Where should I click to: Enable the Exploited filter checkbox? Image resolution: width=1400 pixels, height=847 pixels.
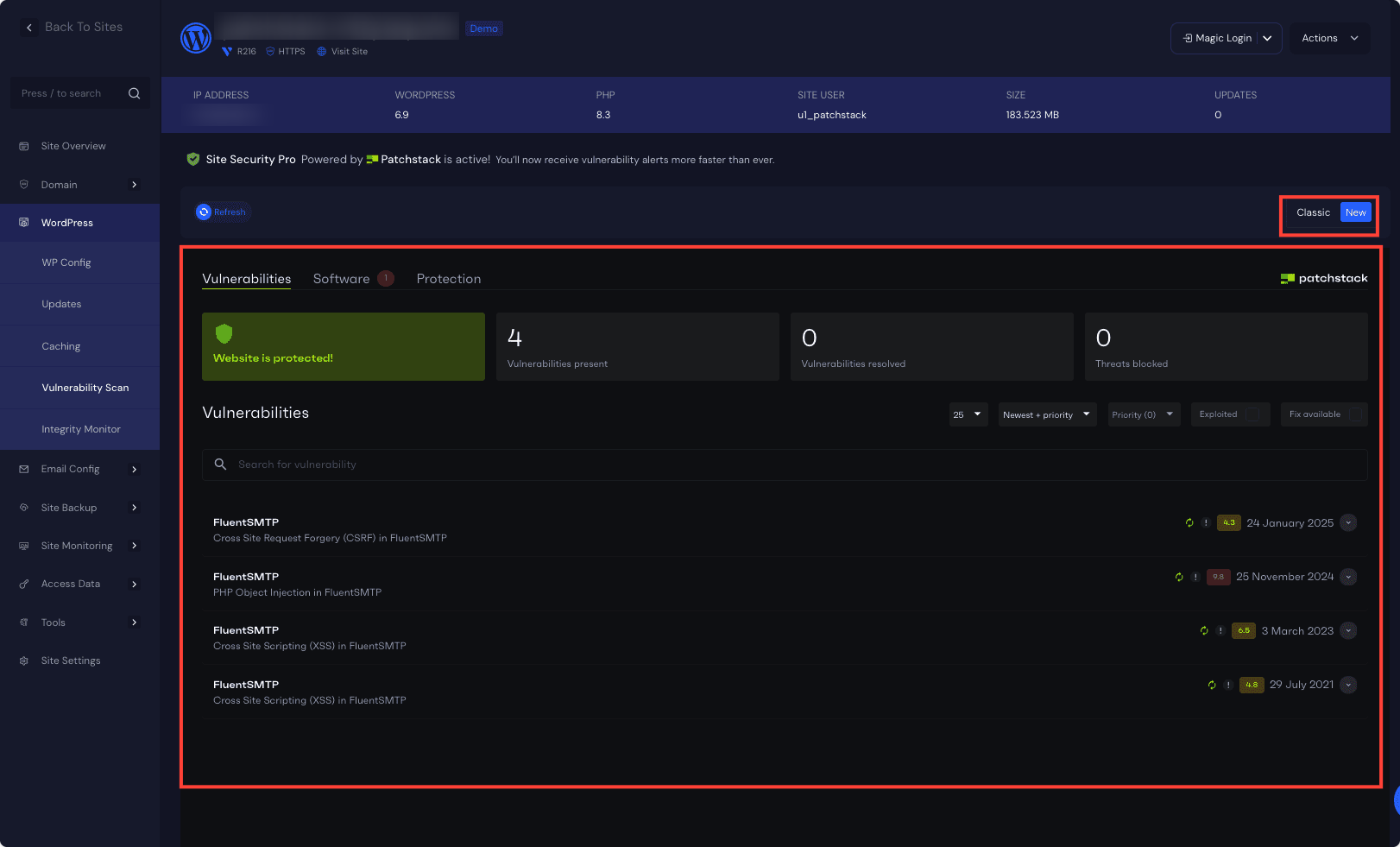(x=1252, y=414)
